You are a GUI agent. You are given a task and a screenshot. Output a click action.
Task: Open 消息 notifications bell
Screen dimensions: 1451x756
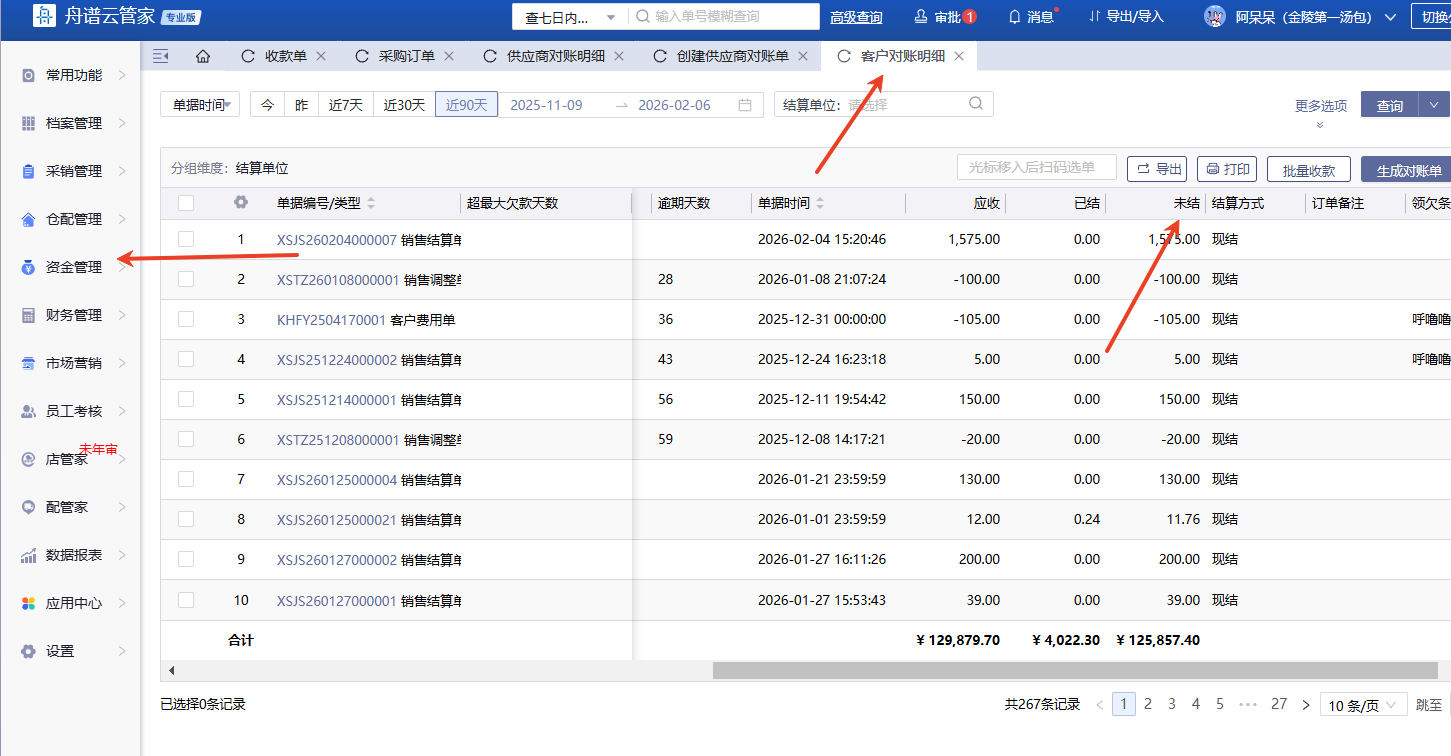[x=1032, y=17]
